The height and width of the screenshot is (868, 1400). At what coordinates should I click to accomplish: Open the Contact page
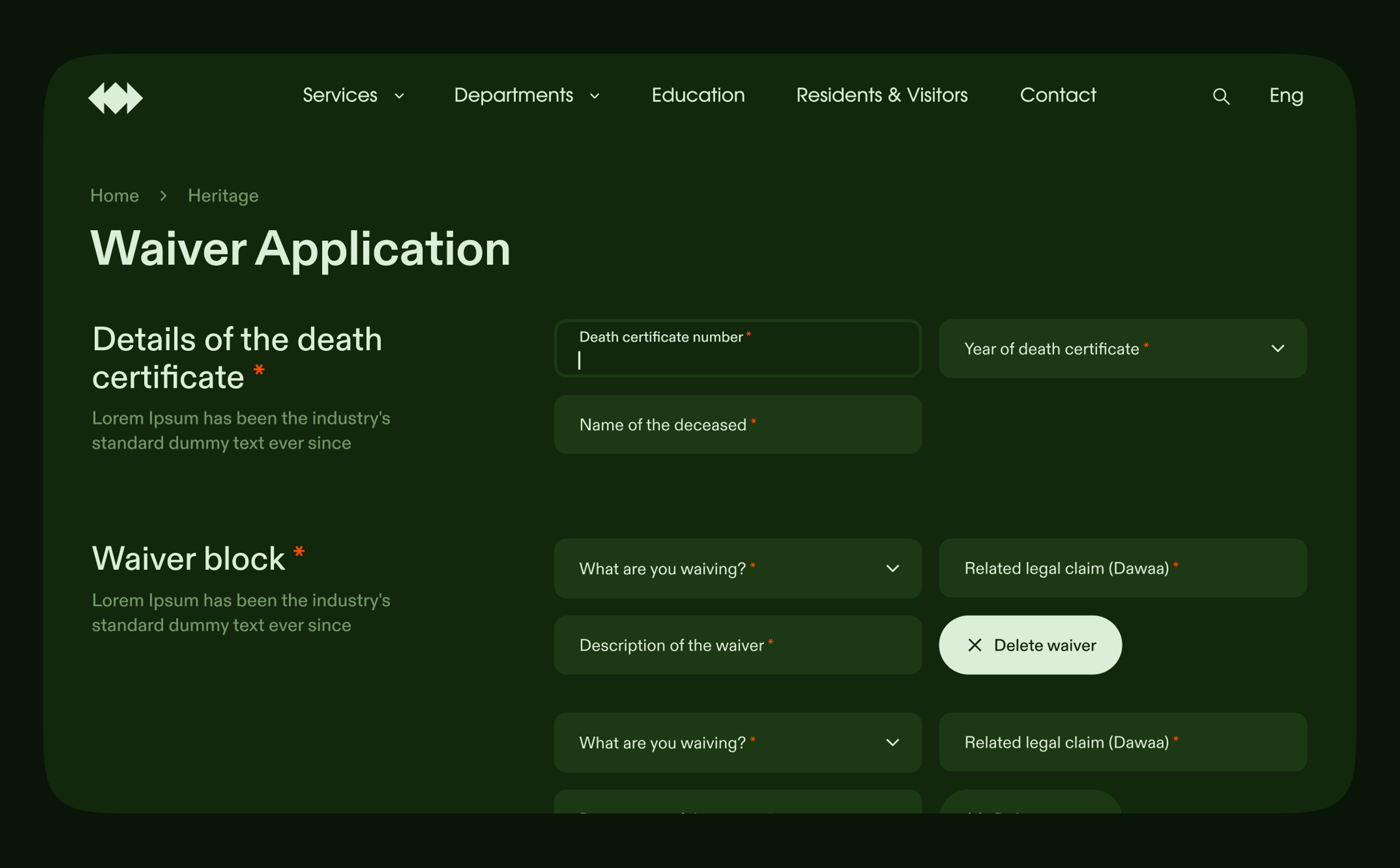(1058, 95)
